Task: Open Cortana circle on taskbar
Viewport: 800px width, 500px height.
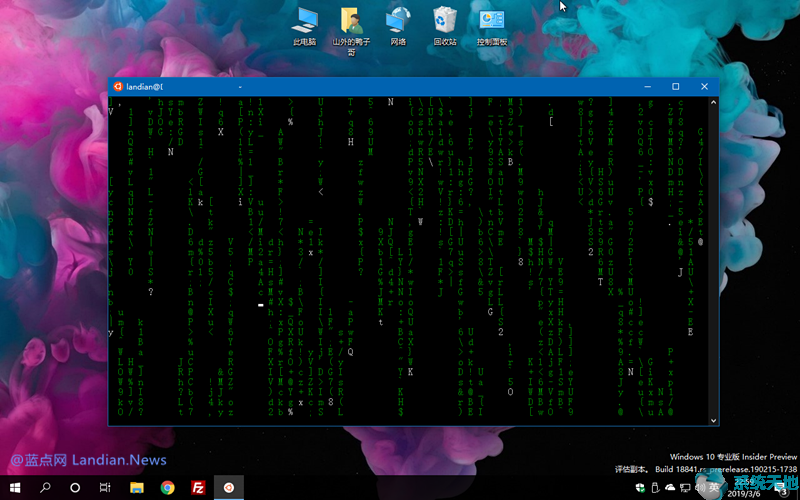Action: click(75, 488)
